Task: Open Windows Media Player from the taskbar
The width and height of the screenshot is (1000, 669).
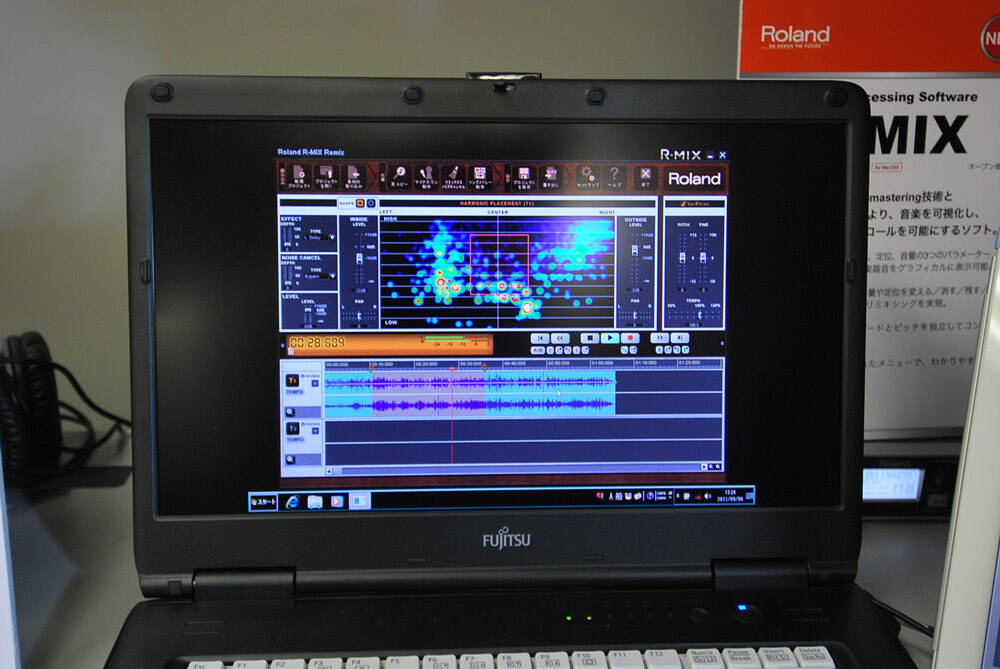Action: coord(337,502)
